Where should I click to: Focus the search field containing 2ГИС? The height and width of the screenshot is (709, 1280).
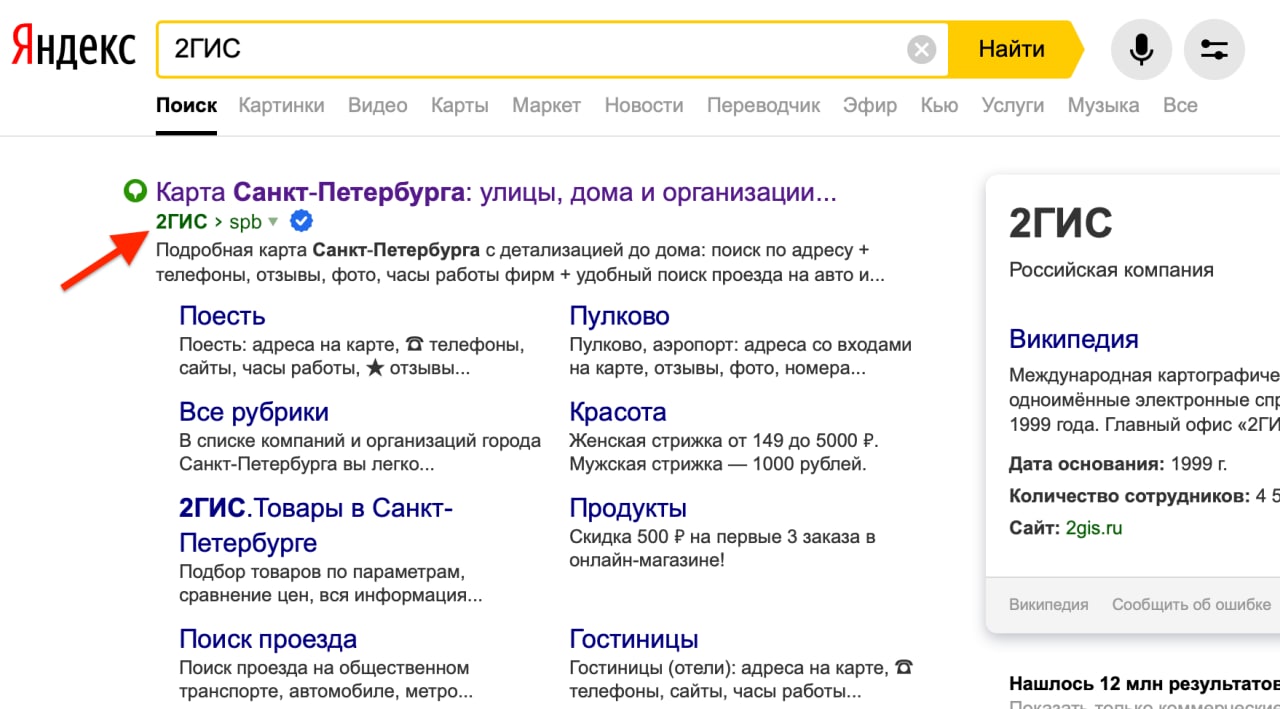552,49
